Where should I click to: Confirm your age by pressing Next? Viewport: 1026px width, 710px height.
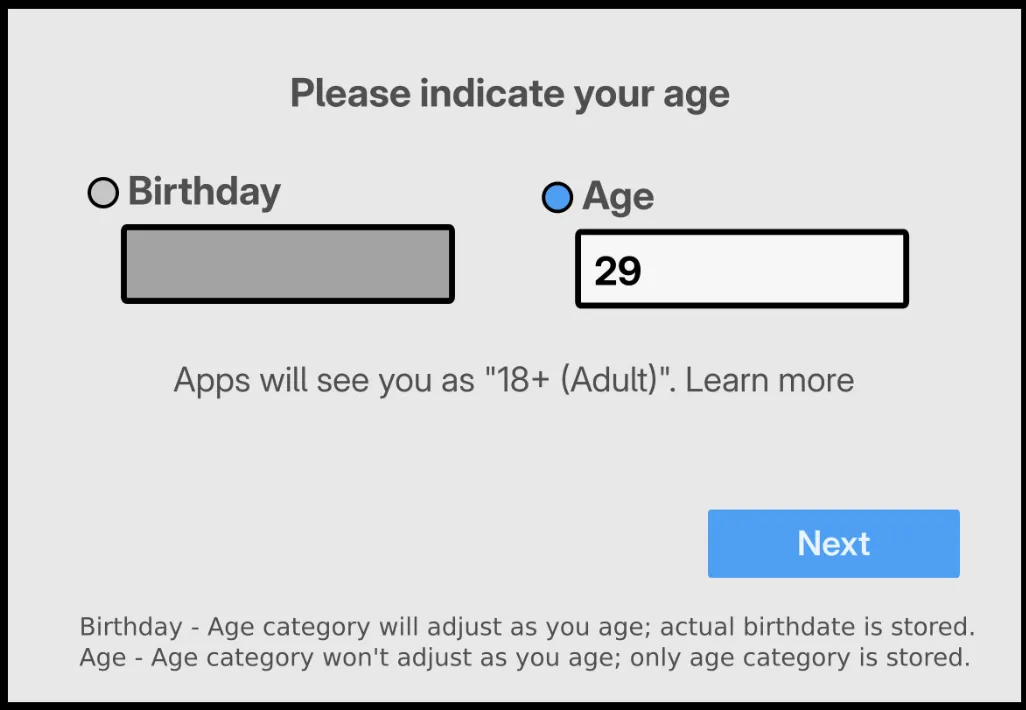click(833, 543)
